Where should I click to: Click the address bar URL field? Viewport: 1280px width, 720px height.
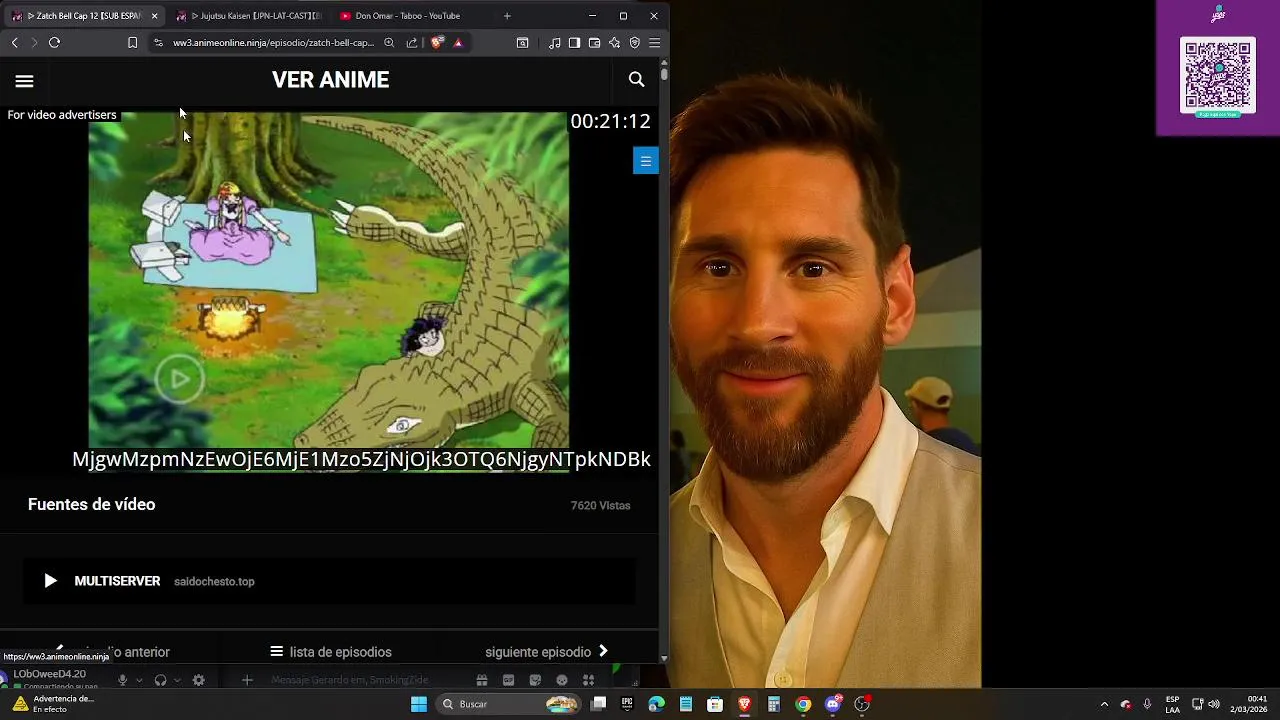point(273,43)
